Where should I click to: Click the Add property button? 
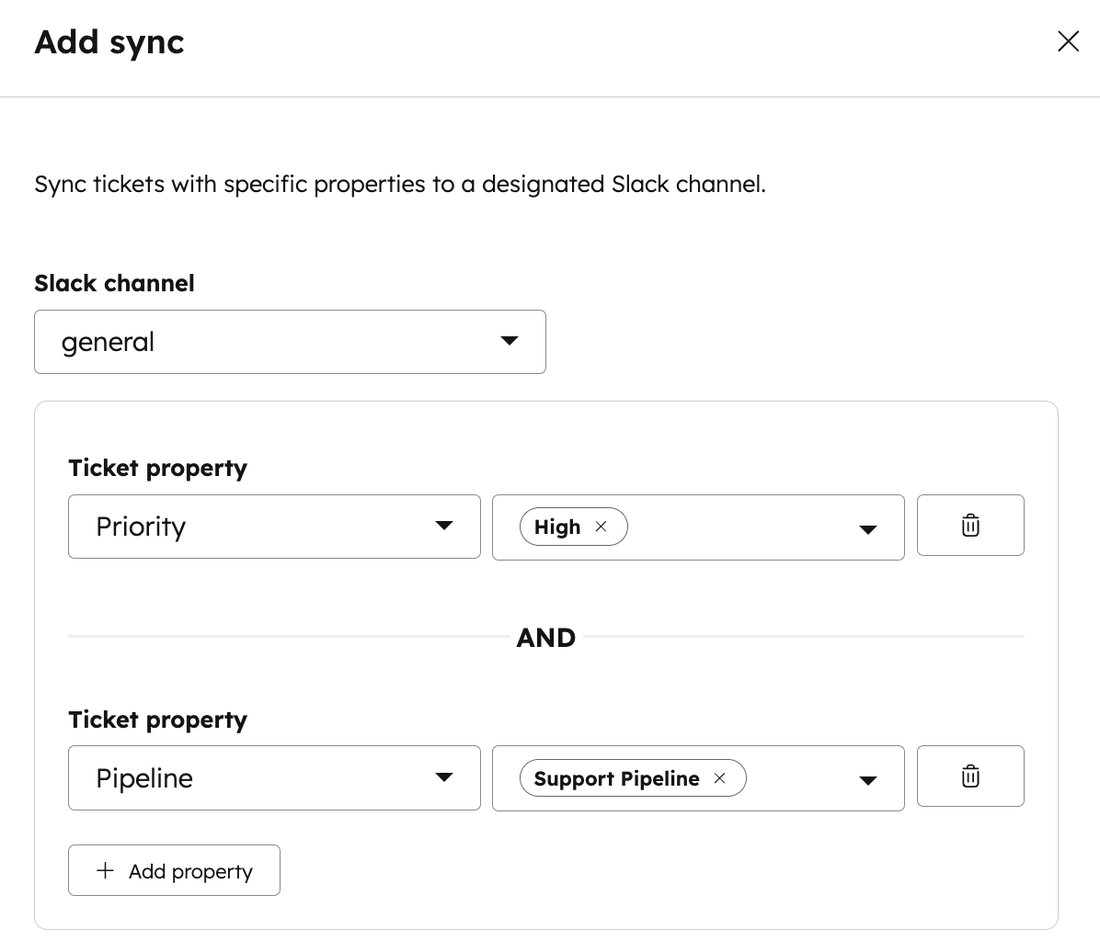coord(173,870)
